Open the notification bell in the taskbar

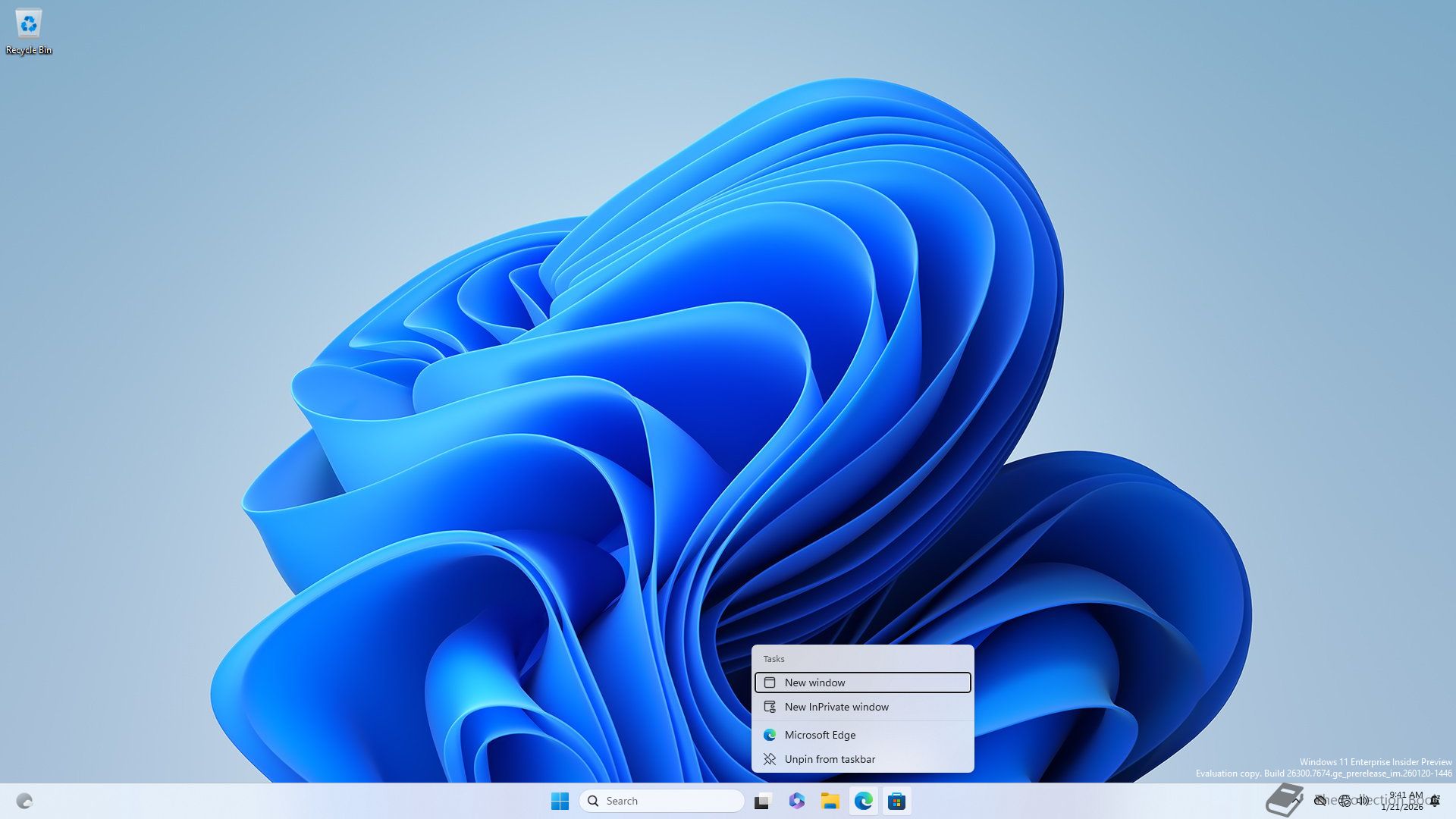(1436, 801)
